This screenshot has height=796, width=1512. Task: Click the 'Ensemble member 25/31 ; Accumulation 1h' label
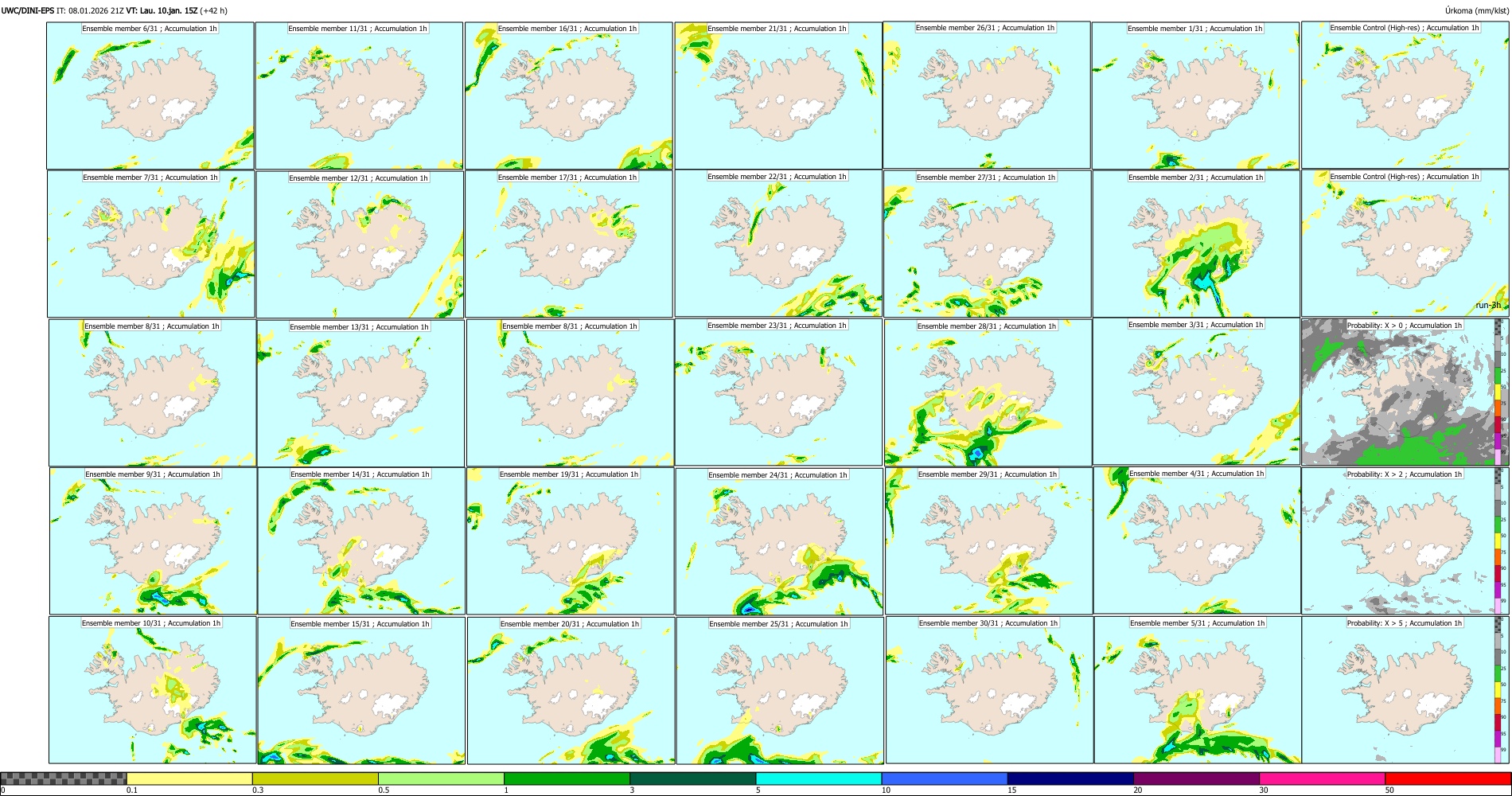click(x=779, y=624)
